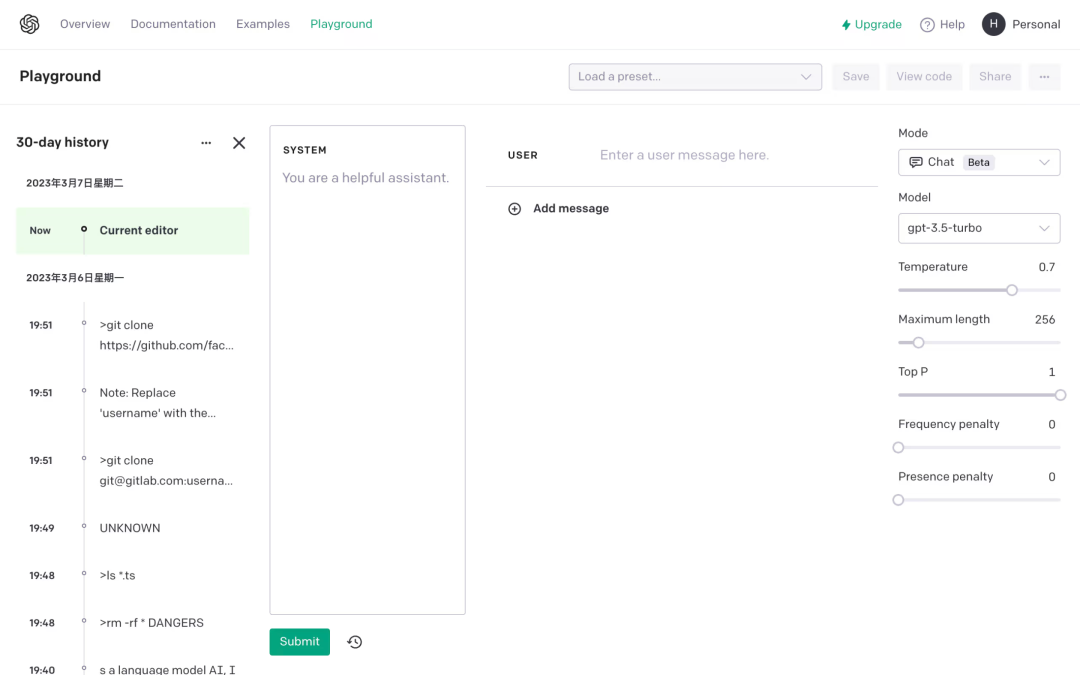Select the Current editor history entry
The height and width of the screenshot is (675, 1080).
pyautogui.click(x=132, y=231)
